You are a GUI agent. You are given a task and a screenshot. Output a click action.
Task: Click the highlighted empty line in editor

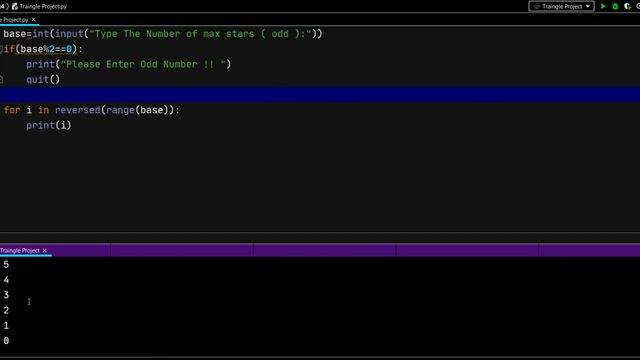click(320, 95)
